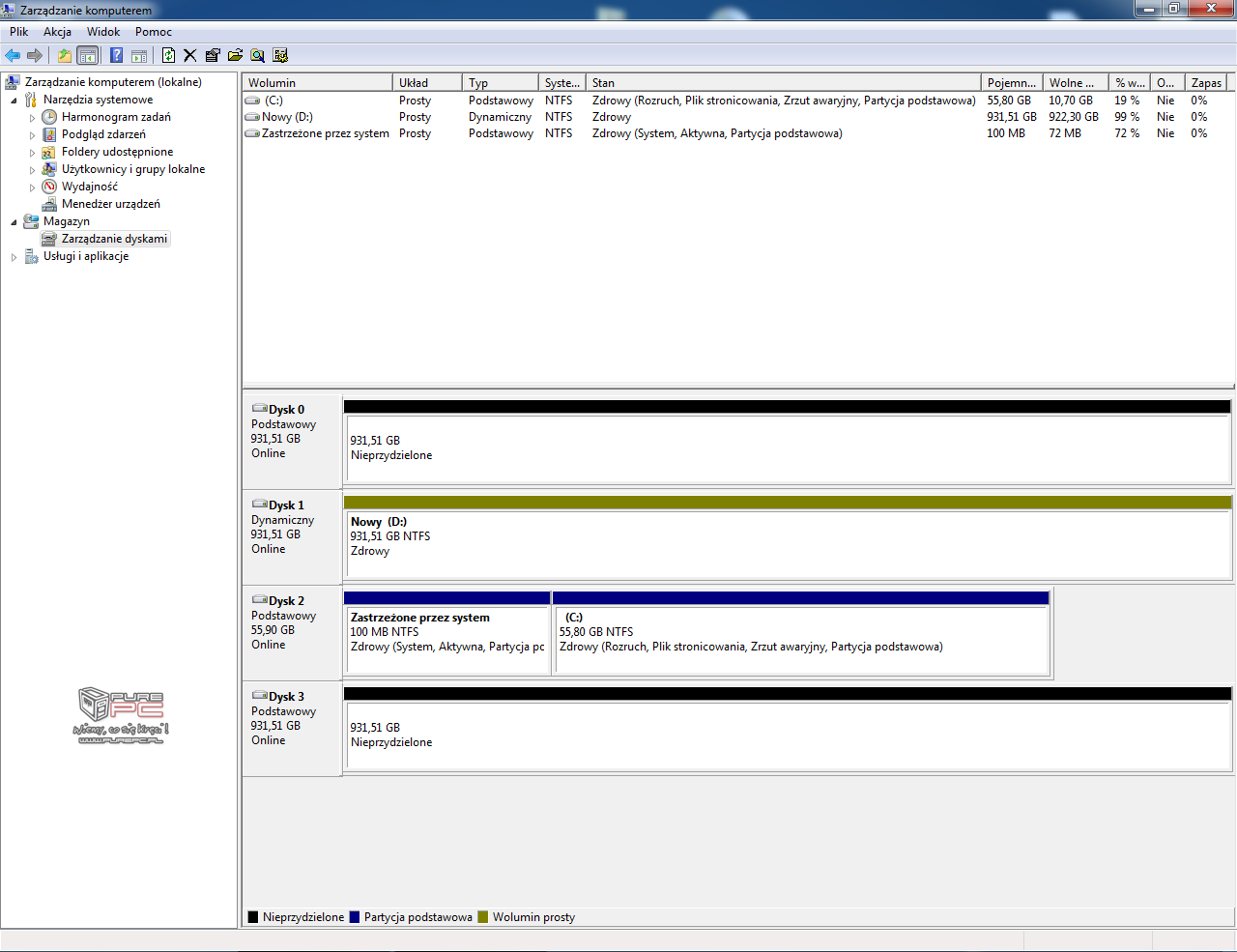Click the Properties icon in toolbar
The width and height of the screenshot is (1237, 952).
(213, 55)
